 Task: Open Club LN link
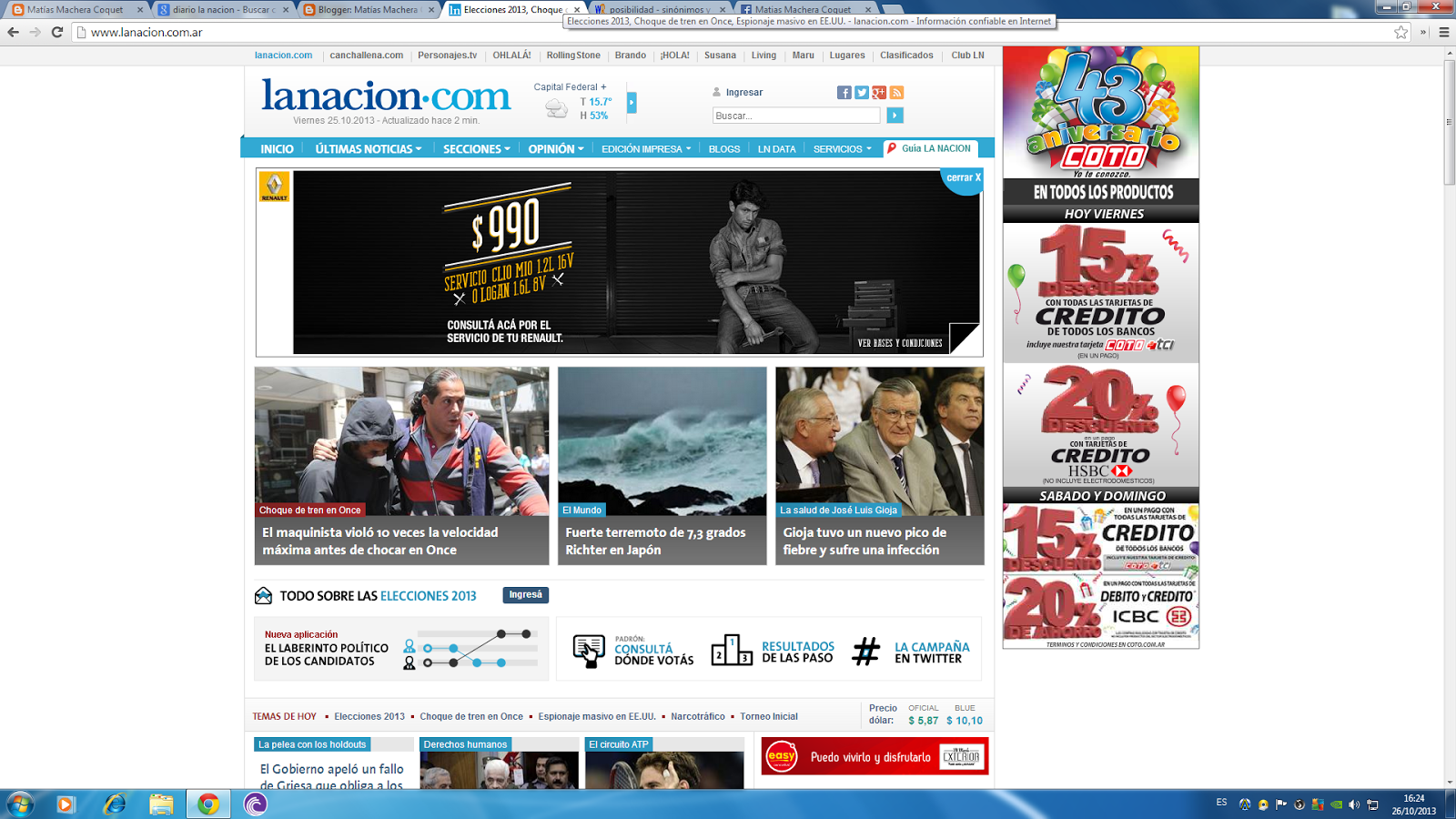pos(967,56)
